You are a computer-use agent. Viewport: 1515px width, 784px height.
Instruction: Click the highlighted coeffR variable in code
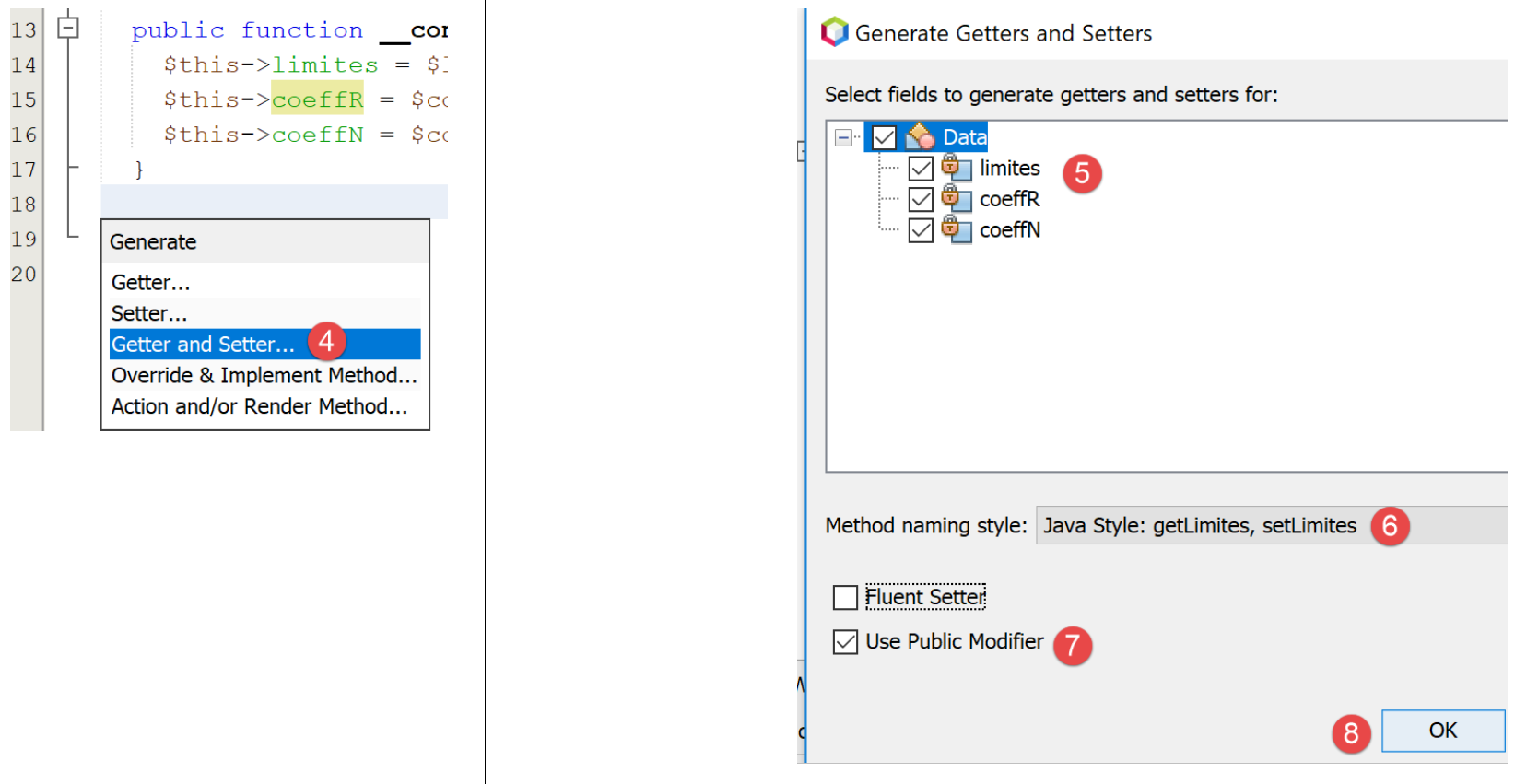(x=317, y=99)
